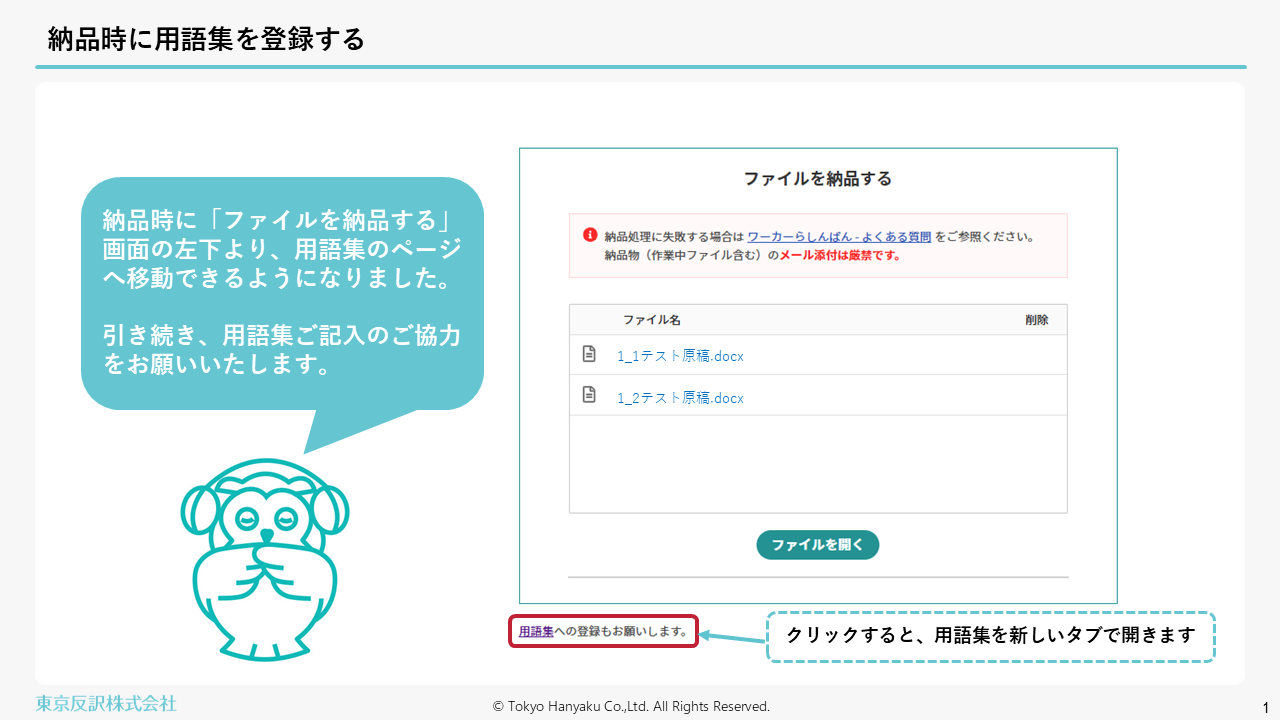
Task: Click the document icon beside 1_2テスト原稿.docx
Action: (x=590, y=395)
